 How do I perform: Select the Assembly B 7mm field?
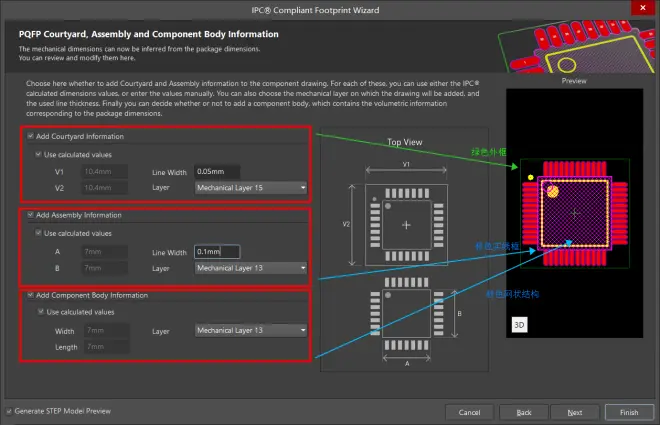point(104,268)
